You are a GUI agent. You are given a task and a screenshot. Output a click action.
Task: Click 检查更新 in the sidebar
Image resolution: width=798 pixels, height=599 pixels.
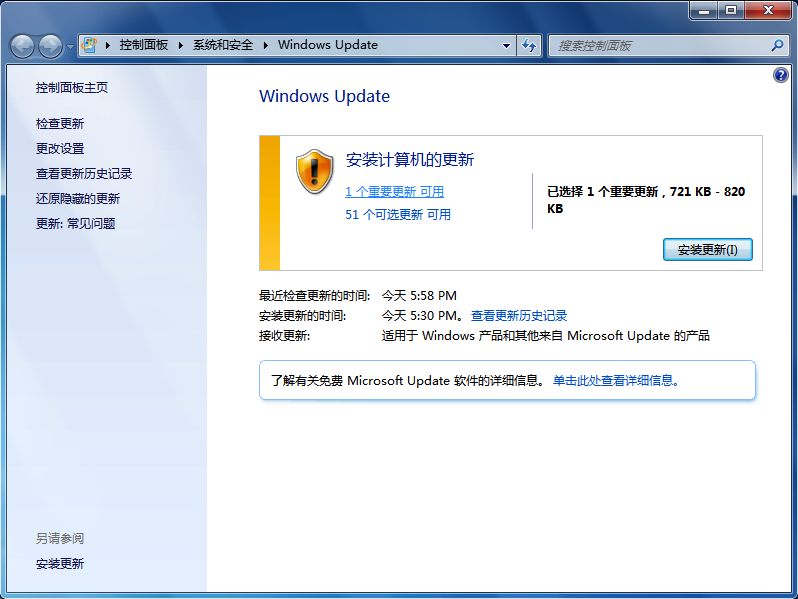[x=60, y=124]
